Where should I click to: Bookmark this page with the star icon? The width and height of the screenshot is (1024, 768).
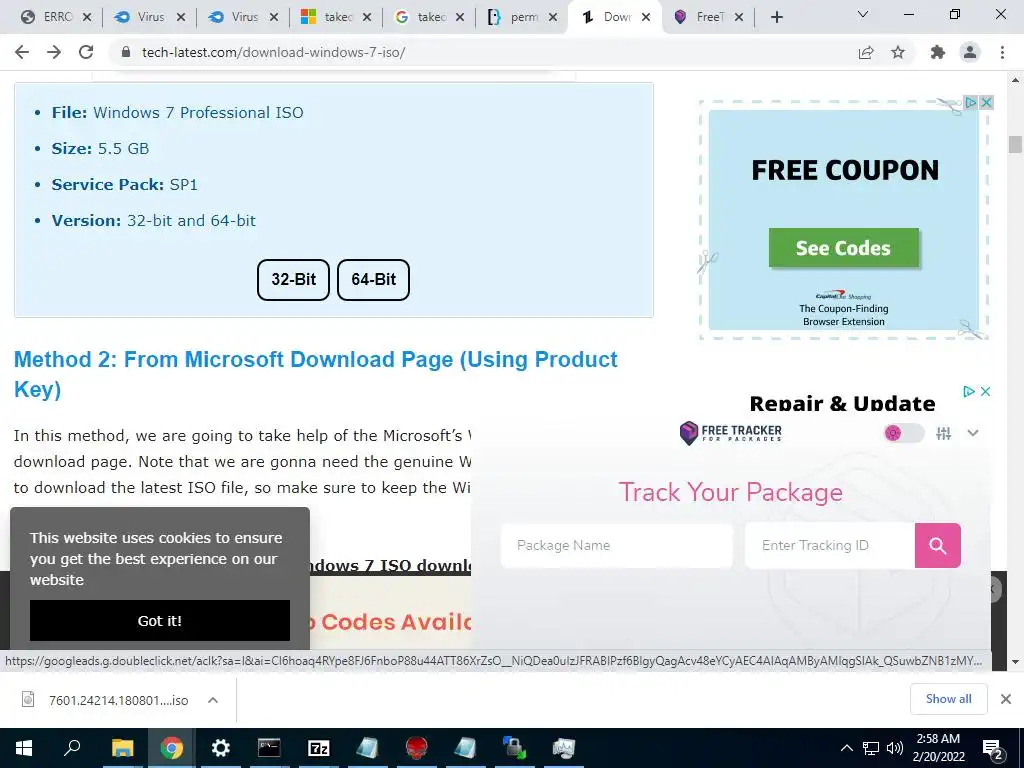[x=898, y=52]
